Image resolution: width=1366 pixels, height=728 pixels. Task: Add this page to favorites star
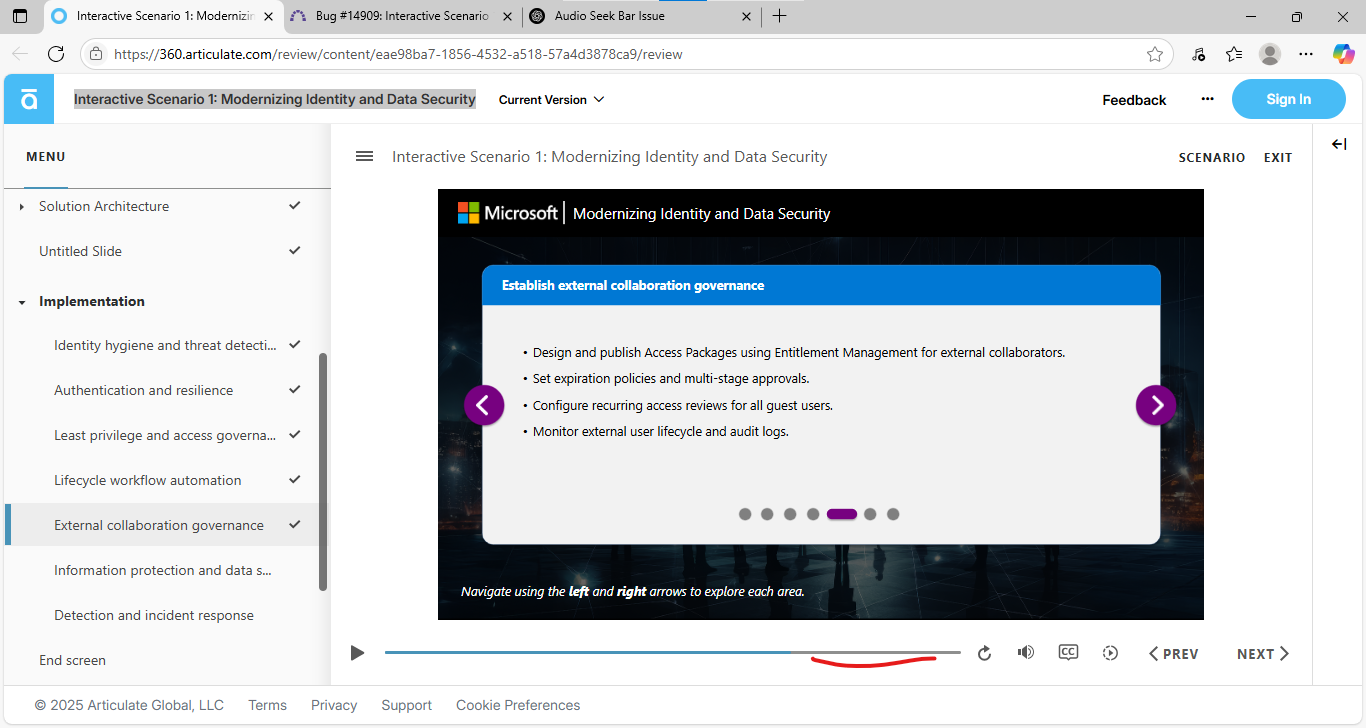pyautogui.click(x=1154, y=54)
